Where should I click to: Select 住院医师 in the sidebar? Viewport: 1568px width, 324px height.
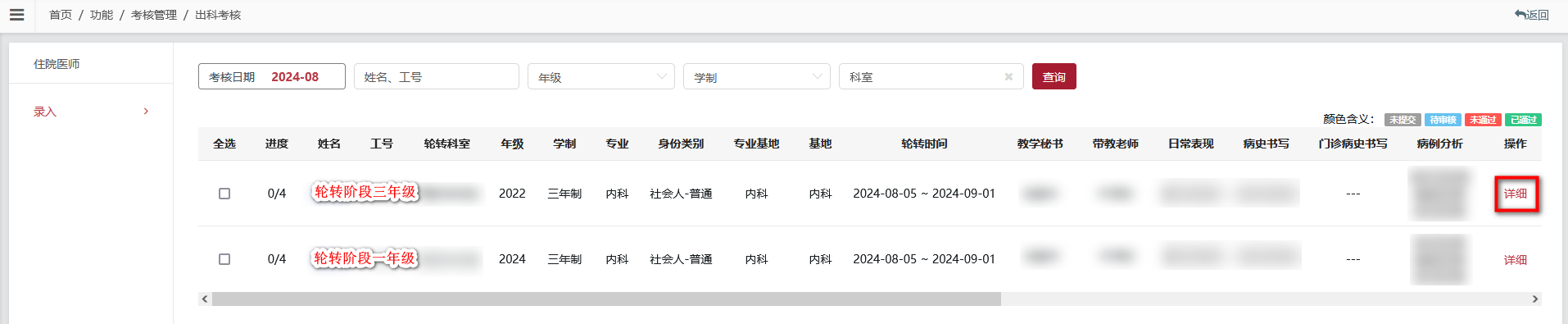(x=57, y=64)
